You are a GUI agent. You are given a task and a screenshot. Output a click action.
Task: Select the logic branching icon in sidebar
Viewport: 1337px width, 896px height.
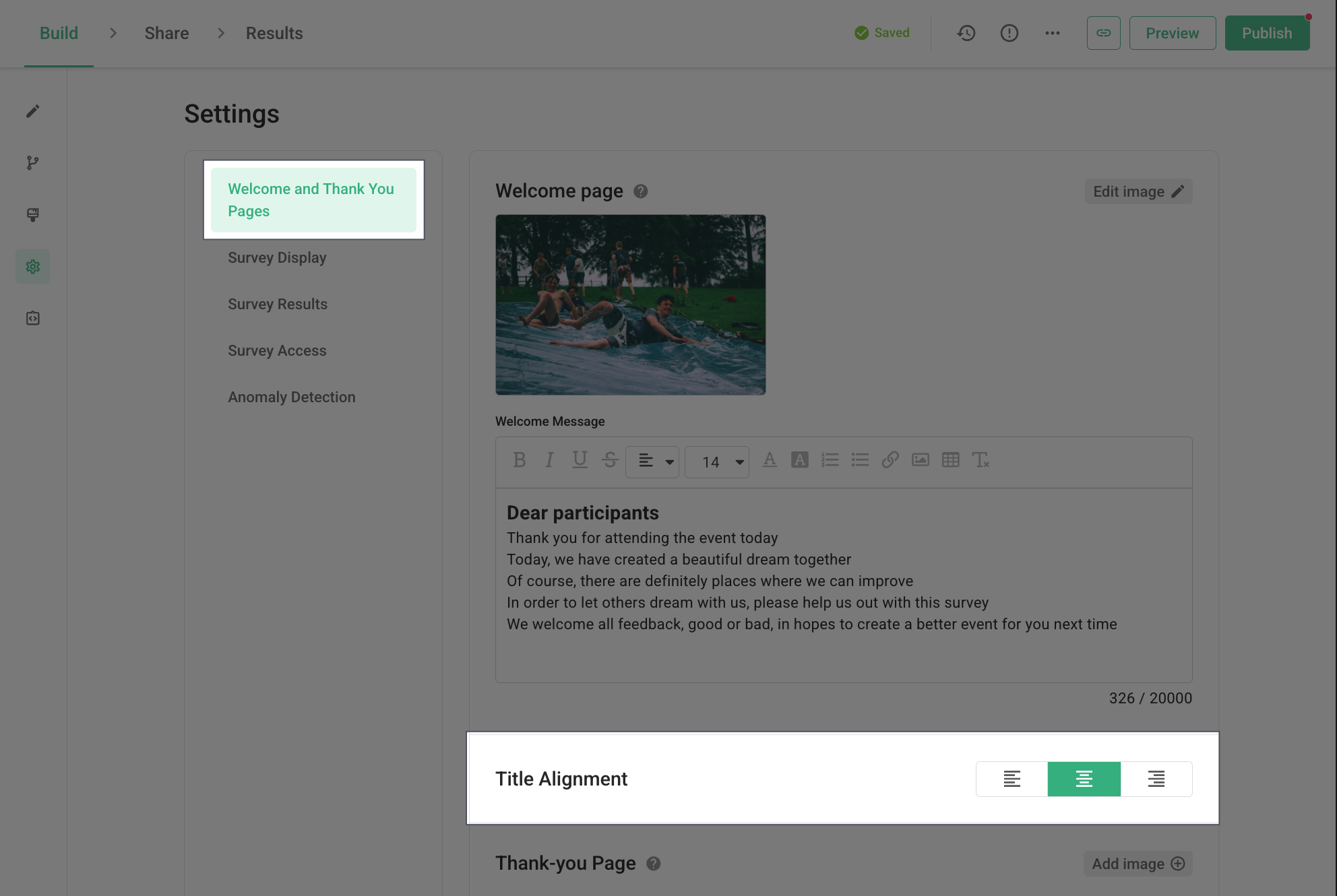click(x=32, y=162)
